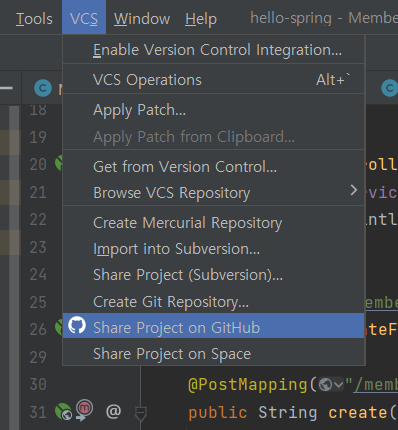The width and height of the screenshot is (398, 430).
Task: Click the Spring bean gutter icon on line 20
Action: (x=59, y=163)
